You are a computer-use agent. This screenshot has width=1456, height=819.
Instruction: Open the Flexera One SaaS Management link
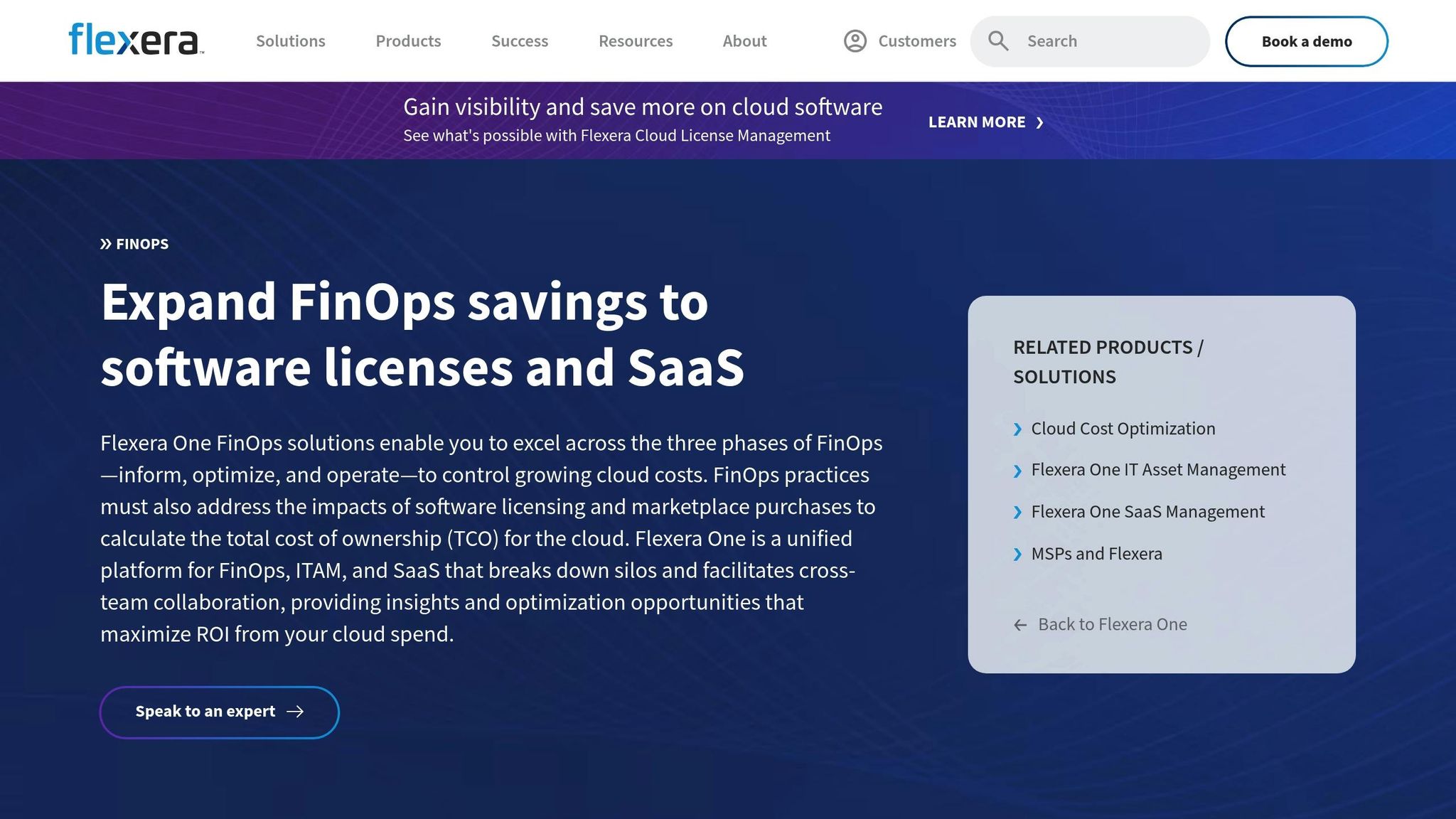(x=1148, y=512)
